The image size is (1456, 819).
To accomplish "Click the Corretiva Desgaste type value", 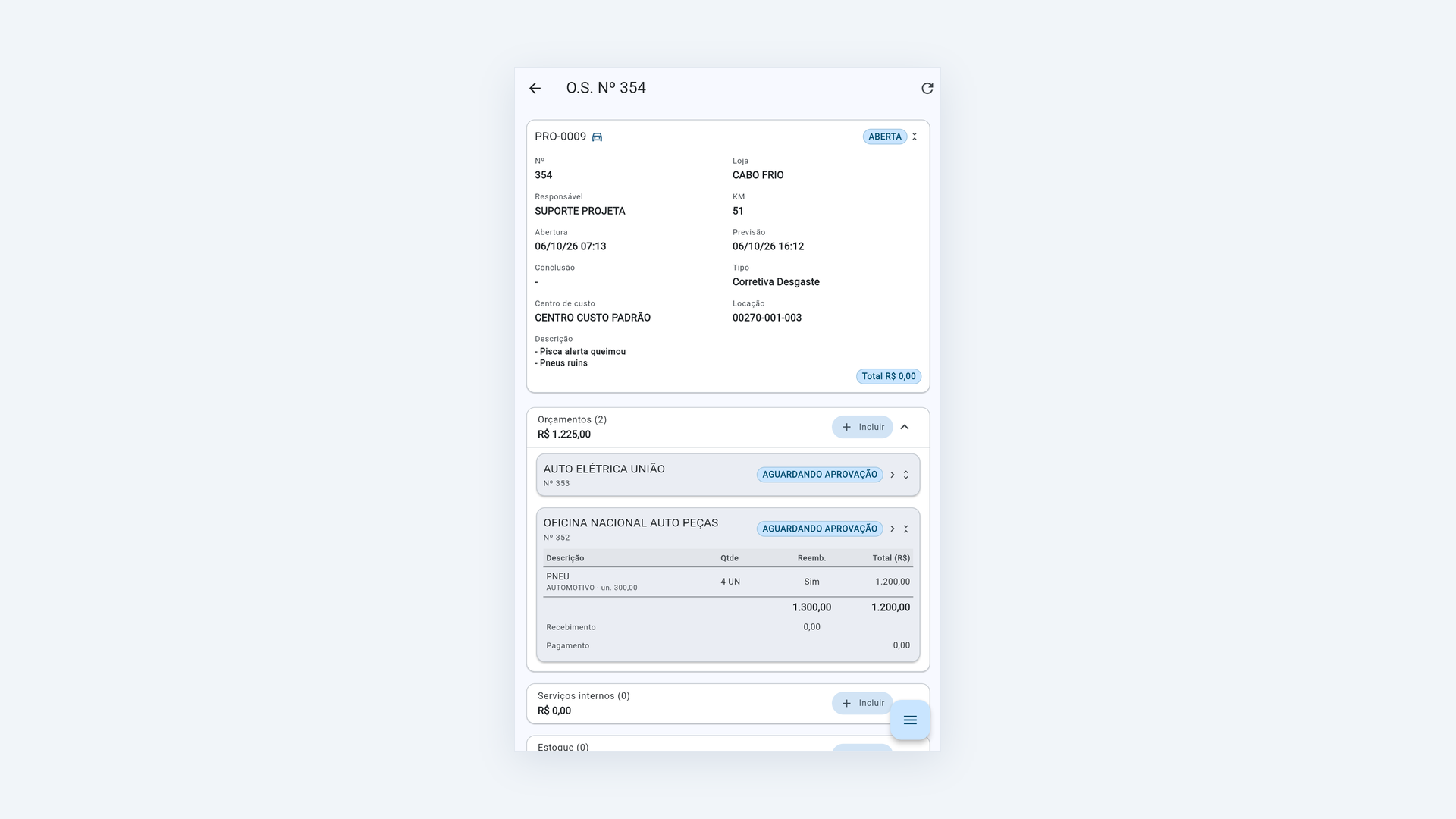I will [776, 282].
